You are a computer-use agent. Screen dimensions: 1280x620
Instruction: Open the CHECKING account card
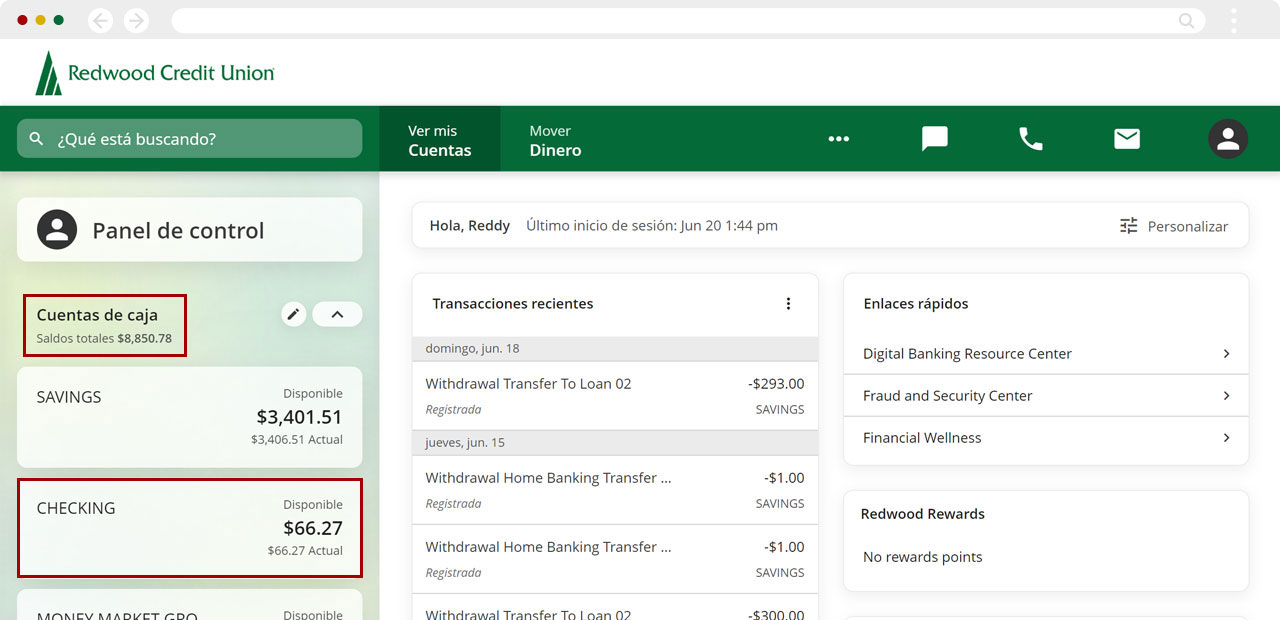click(x=190, y=528)
